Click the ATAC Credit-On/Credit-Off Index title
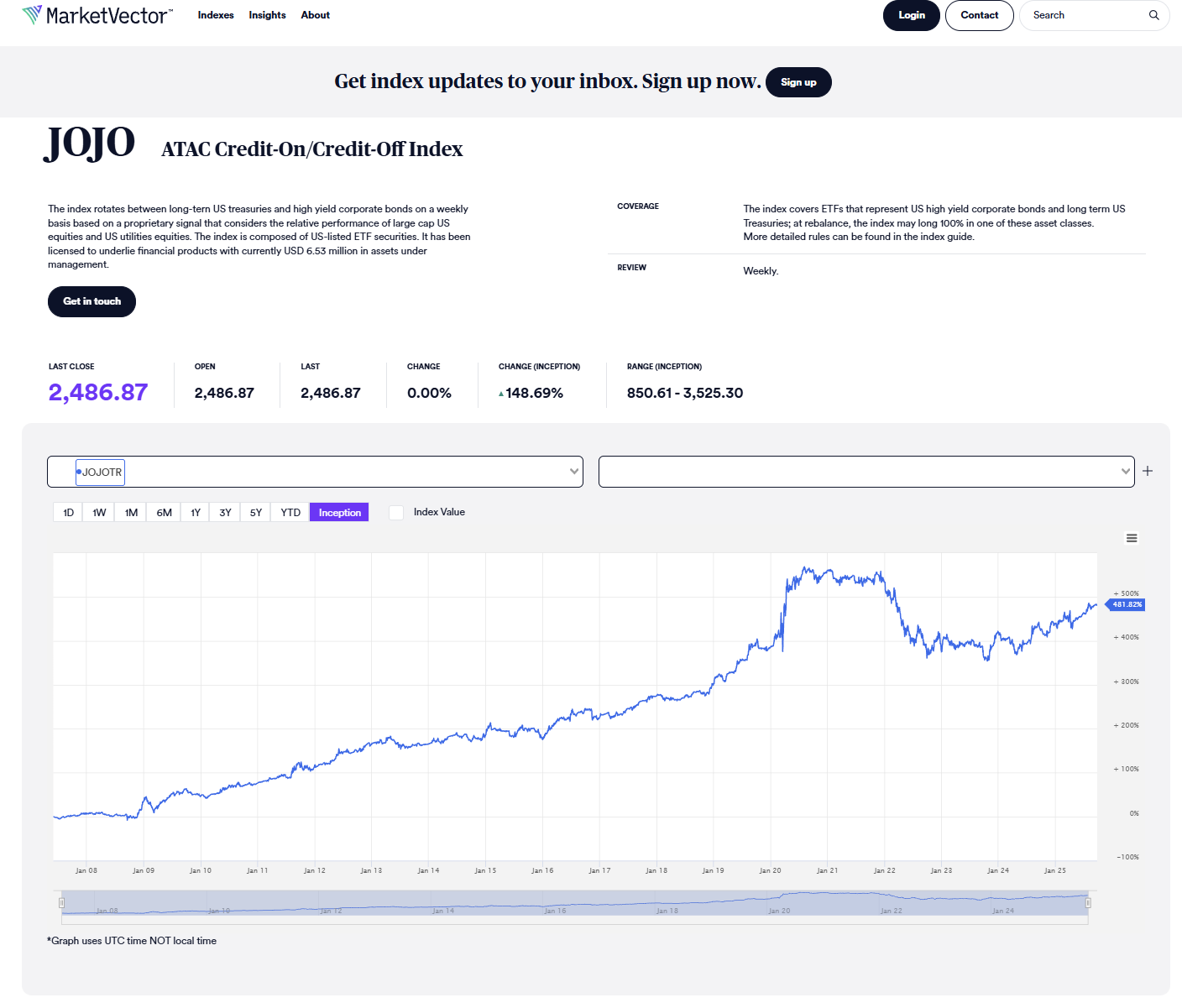 pyautogui.click(x=312, y=149)
